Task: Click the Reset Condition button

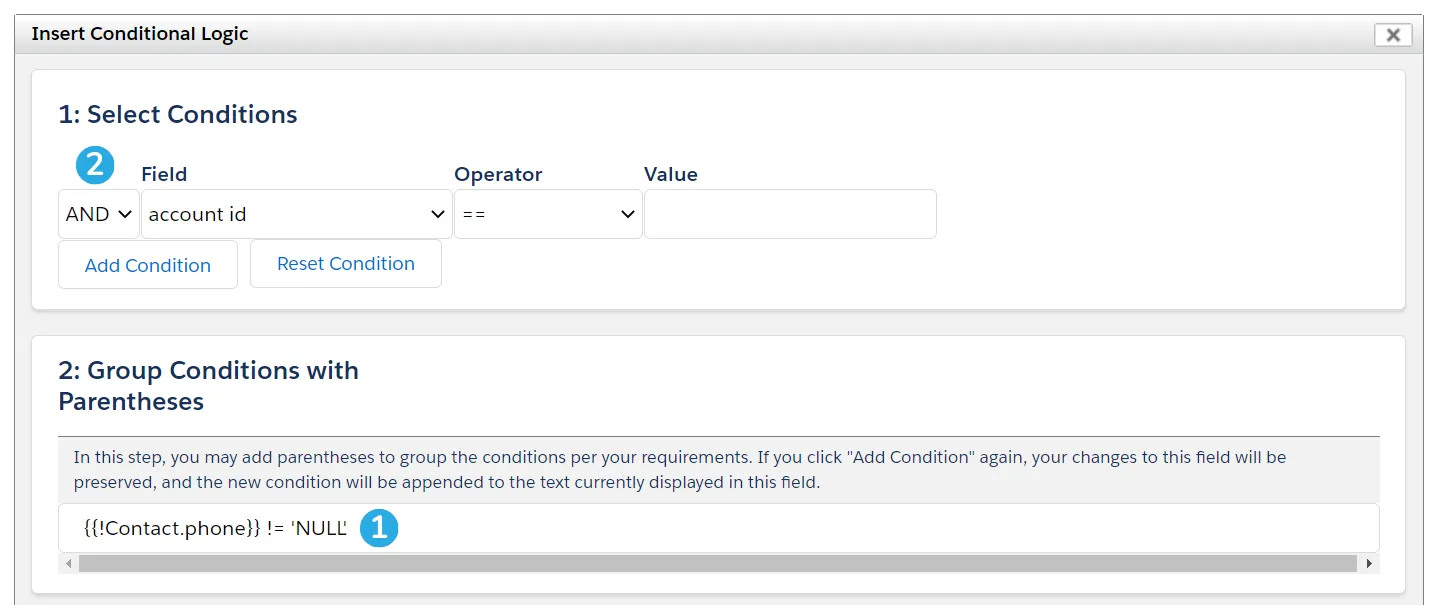Action: (x=345, y=264)
